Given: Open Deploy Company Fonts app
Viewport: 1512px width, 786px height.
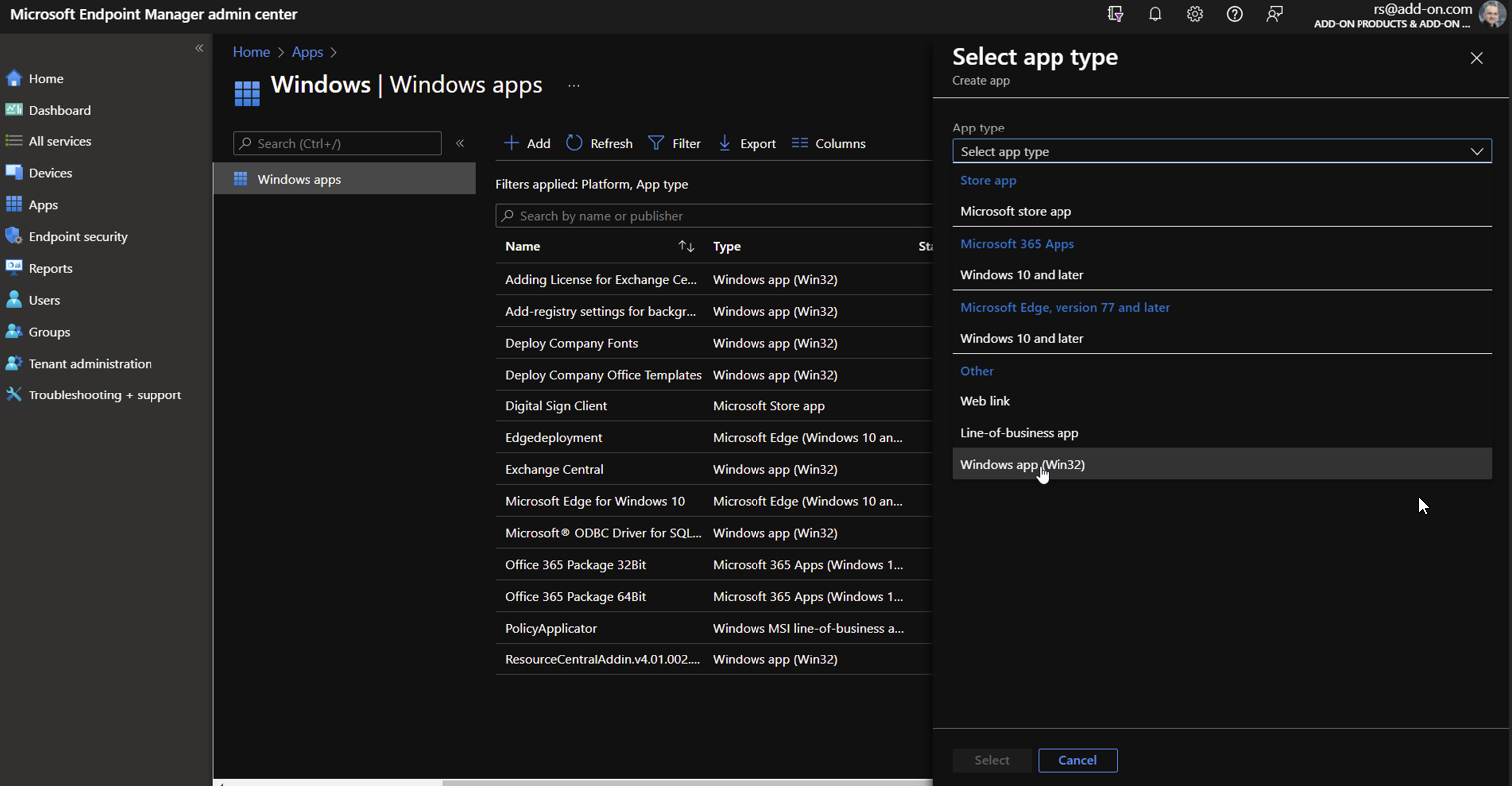Looking at the screenshot, I should [x=571, y=343].
